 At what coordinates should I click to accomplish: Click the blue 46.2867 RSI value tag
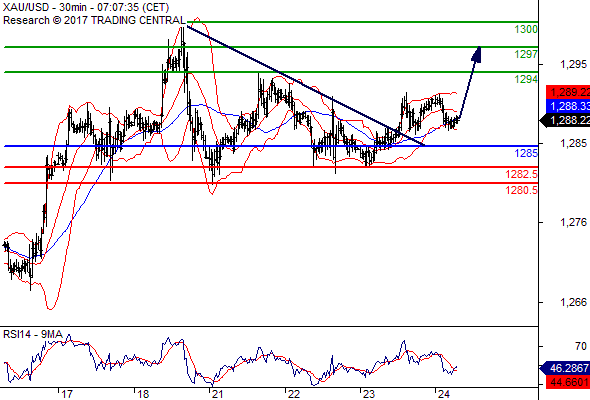565,368
